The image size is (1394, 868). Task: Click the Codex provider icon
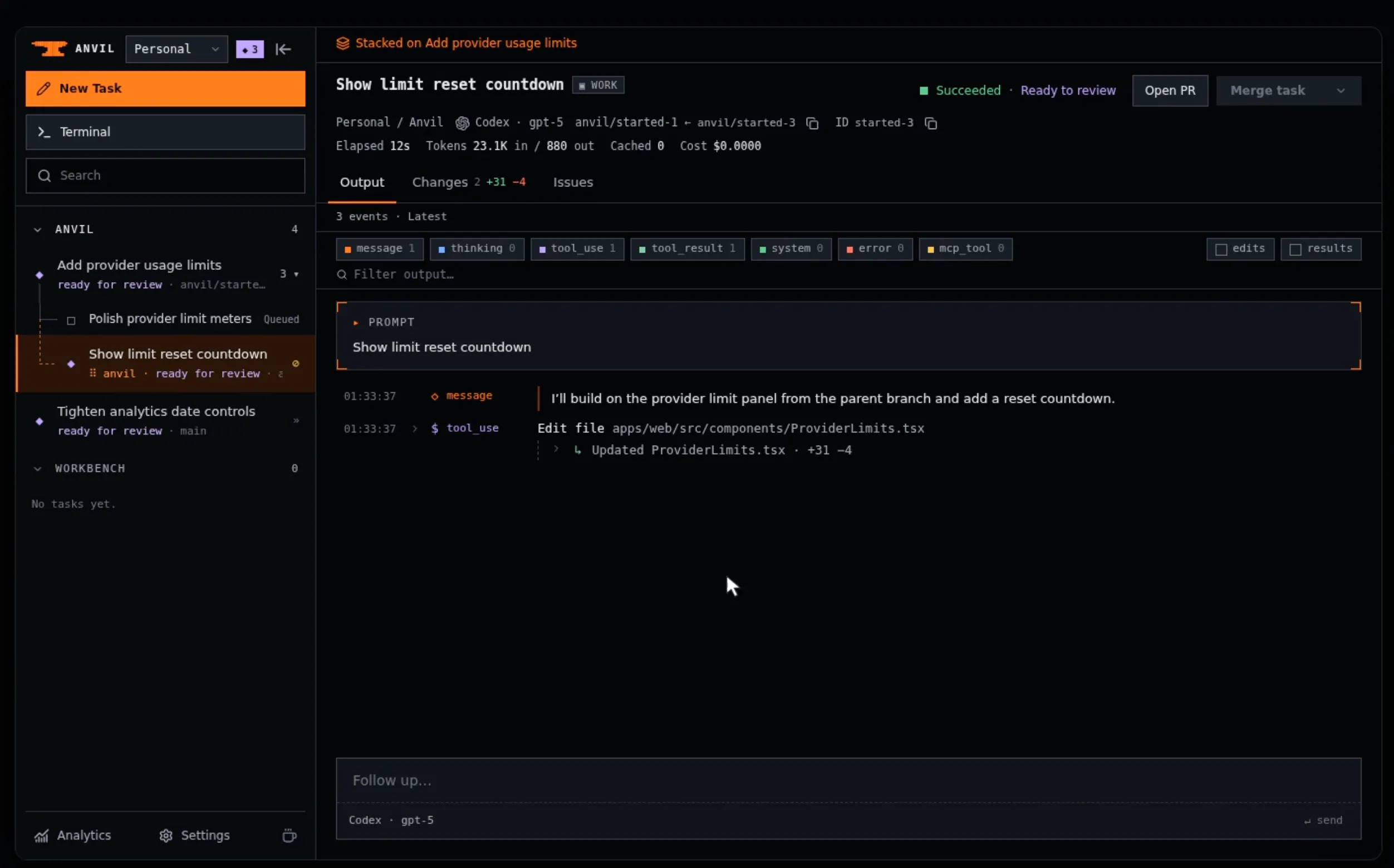[463, 123]
